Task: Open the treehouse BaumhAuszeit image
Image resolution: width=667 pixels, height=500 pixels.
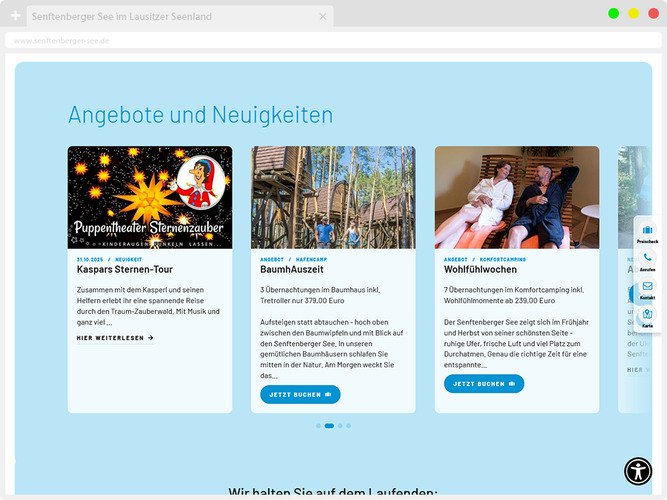Action: click(x=333, y=197)
